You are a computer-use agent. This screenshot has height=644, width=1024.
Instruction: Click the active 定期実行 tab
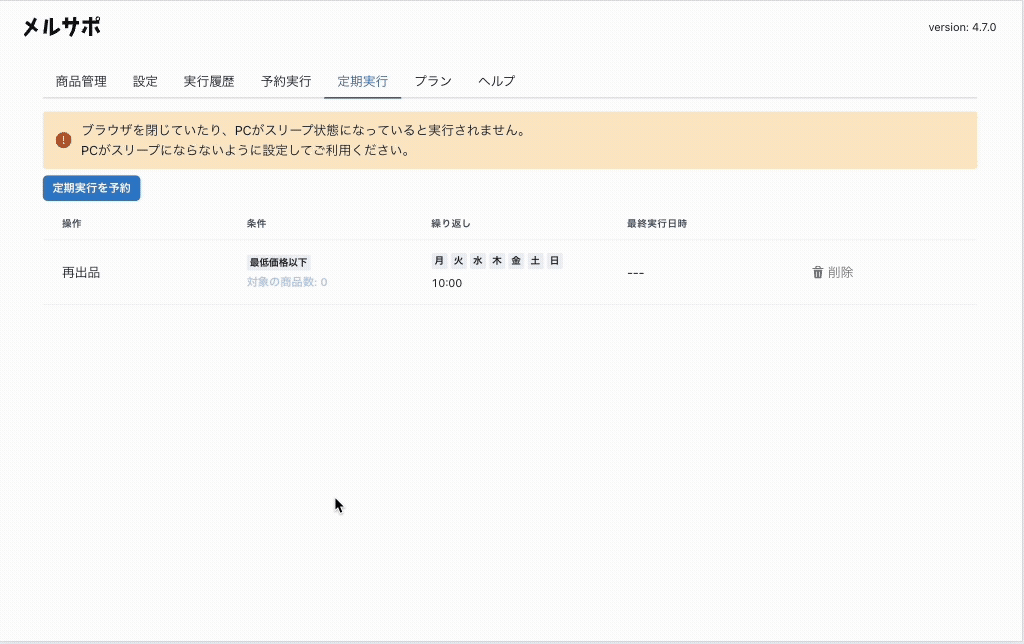tap(362, 81)
